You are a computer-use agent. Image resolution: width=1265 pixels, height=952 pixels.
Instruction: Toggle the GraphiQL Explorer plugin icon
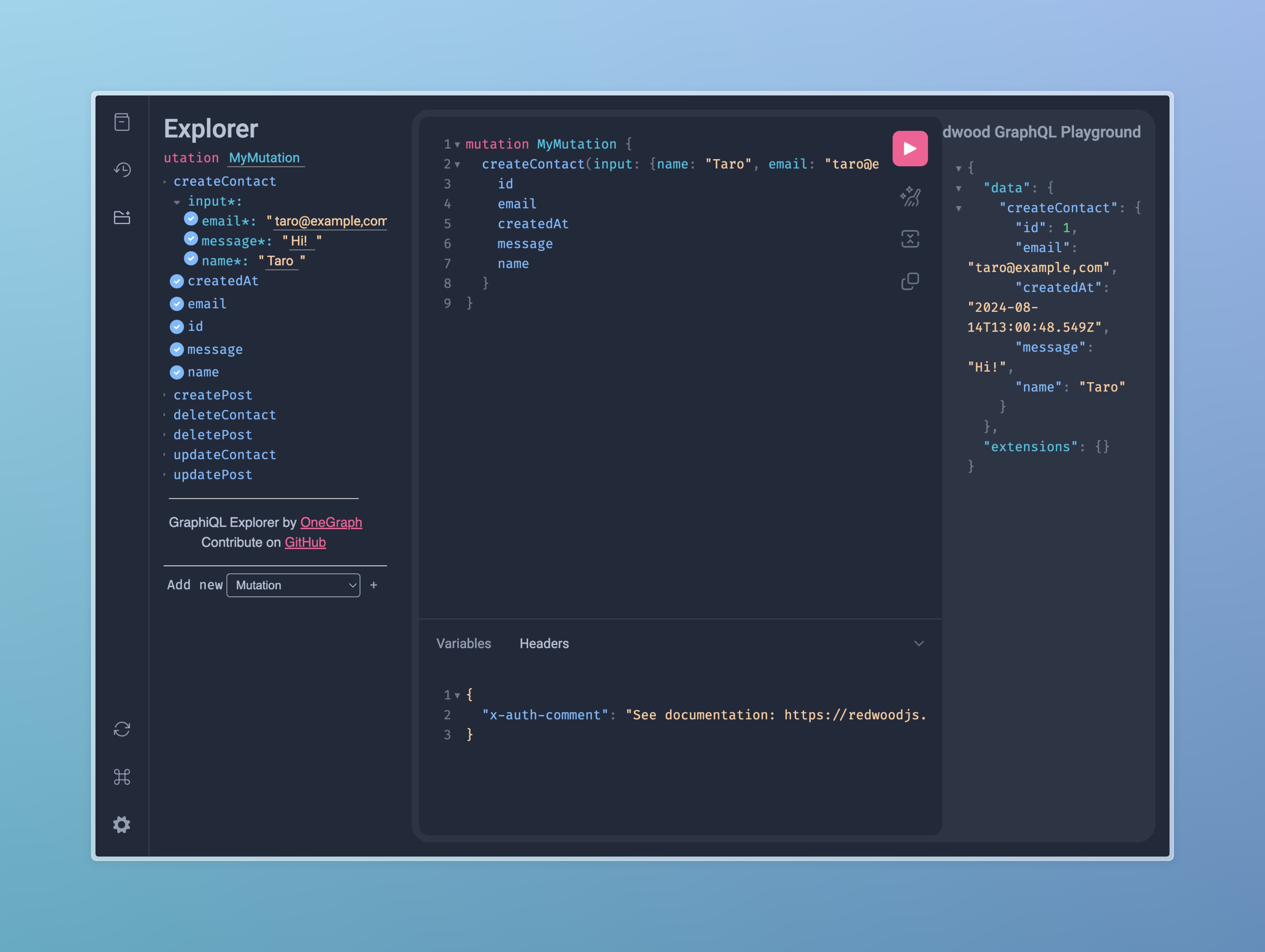point(122,217)
